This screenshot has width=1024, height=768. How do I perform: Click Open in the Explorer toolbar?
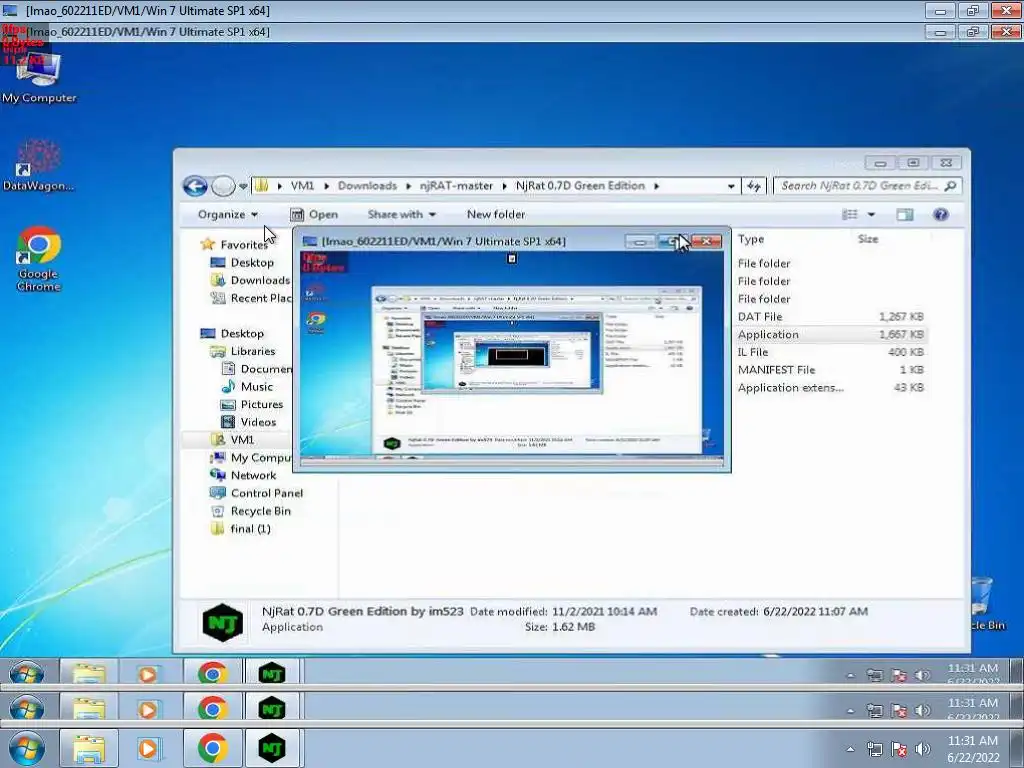[314, 215]
